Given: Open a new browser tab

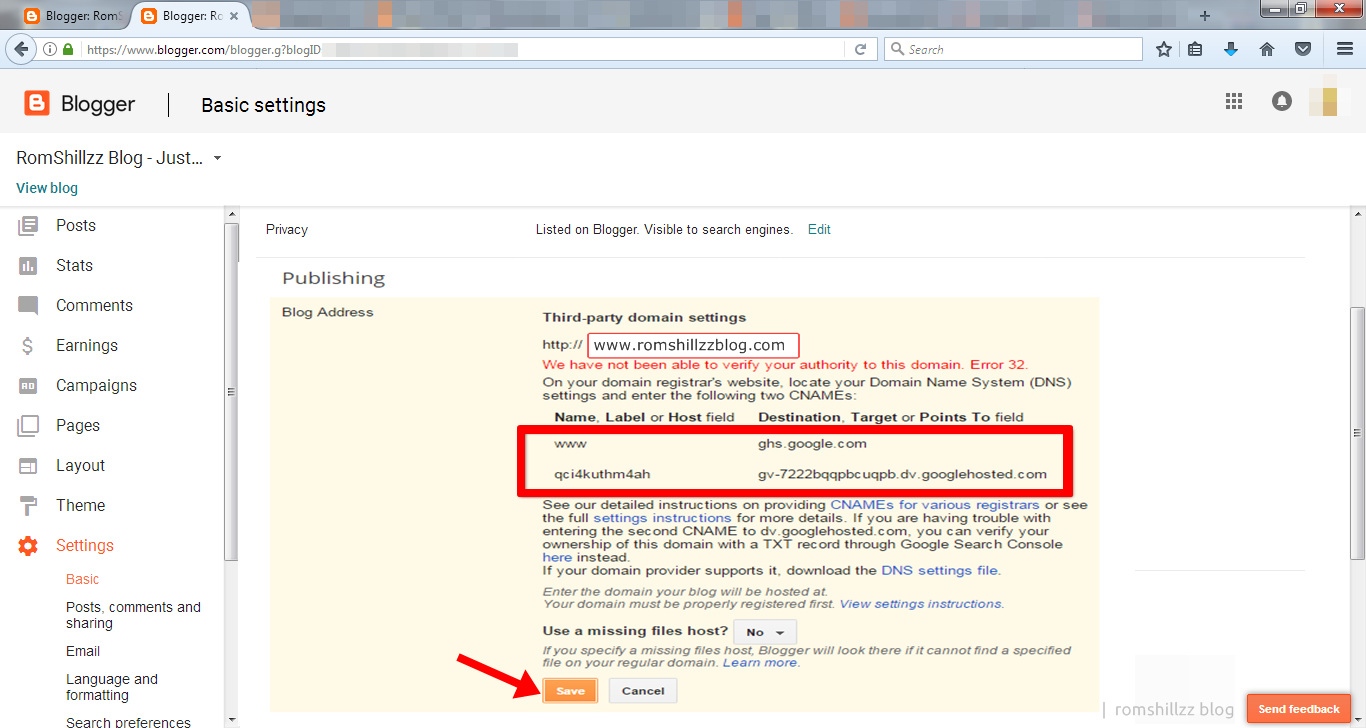Looking at the screenshot, I should tap(1205, 16).
